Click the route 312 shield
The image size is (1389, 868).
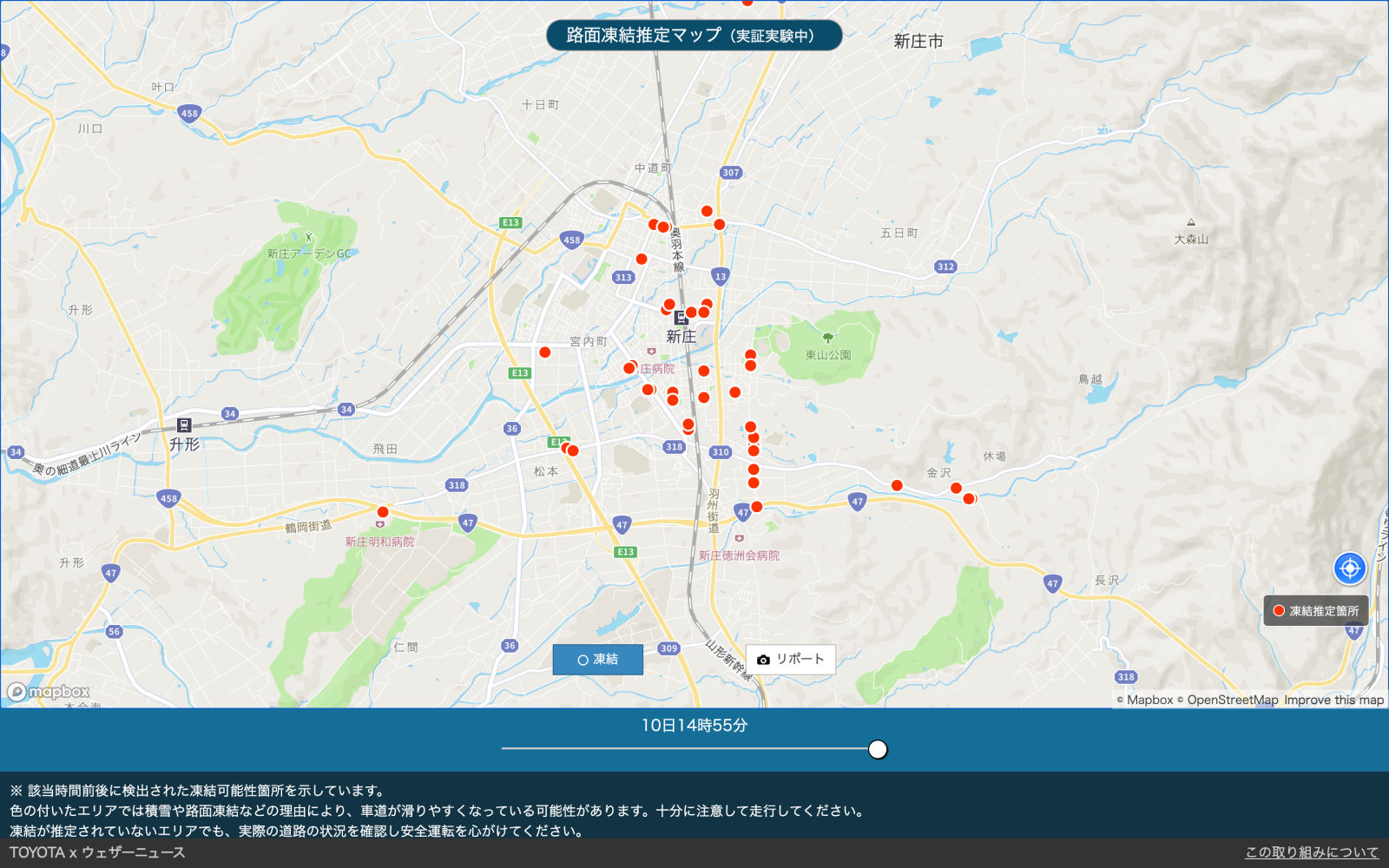click(945, 266)
